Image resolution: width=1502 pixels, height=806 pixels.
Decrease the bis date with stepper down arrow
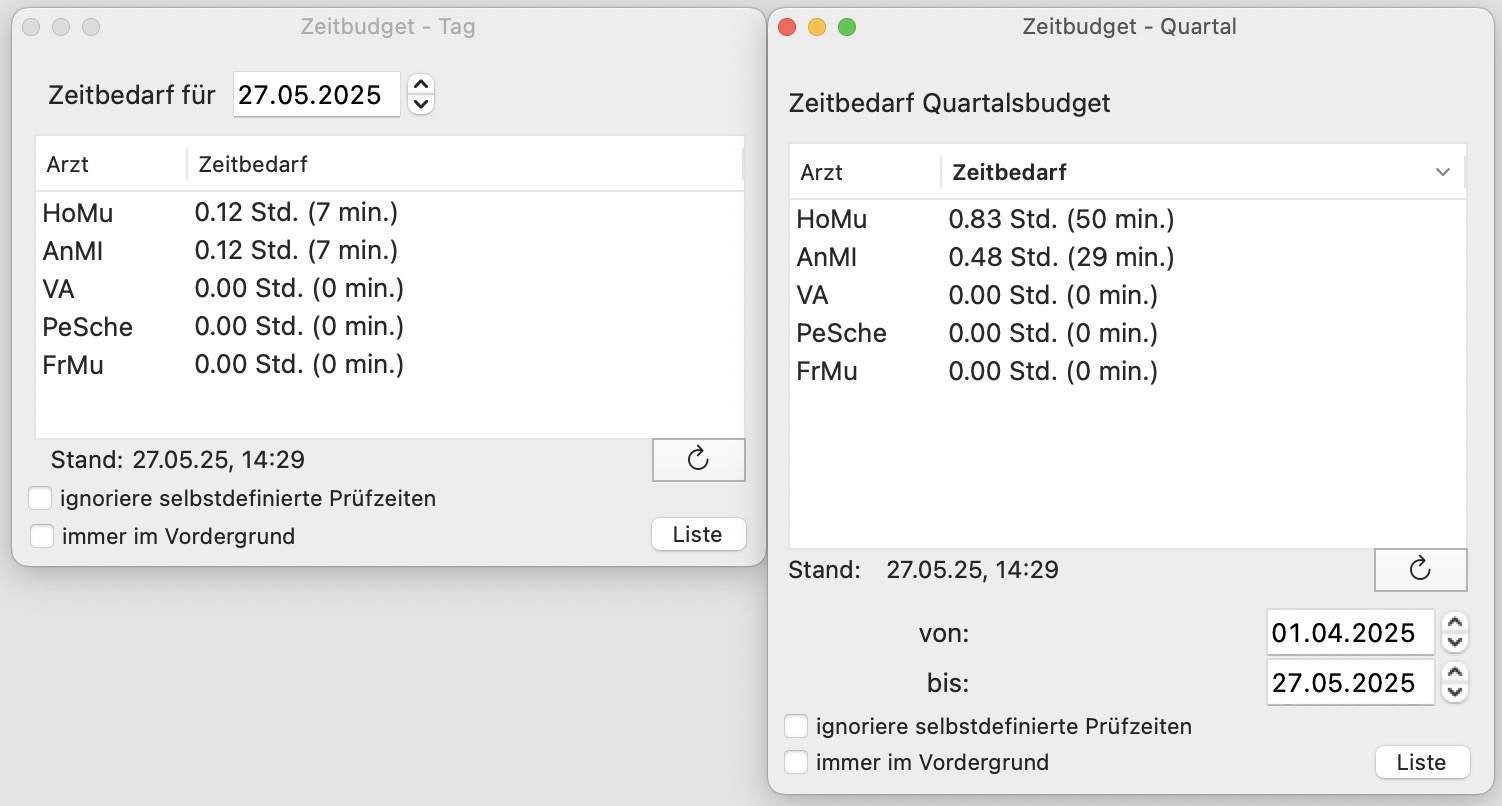tap(1456, 692)
